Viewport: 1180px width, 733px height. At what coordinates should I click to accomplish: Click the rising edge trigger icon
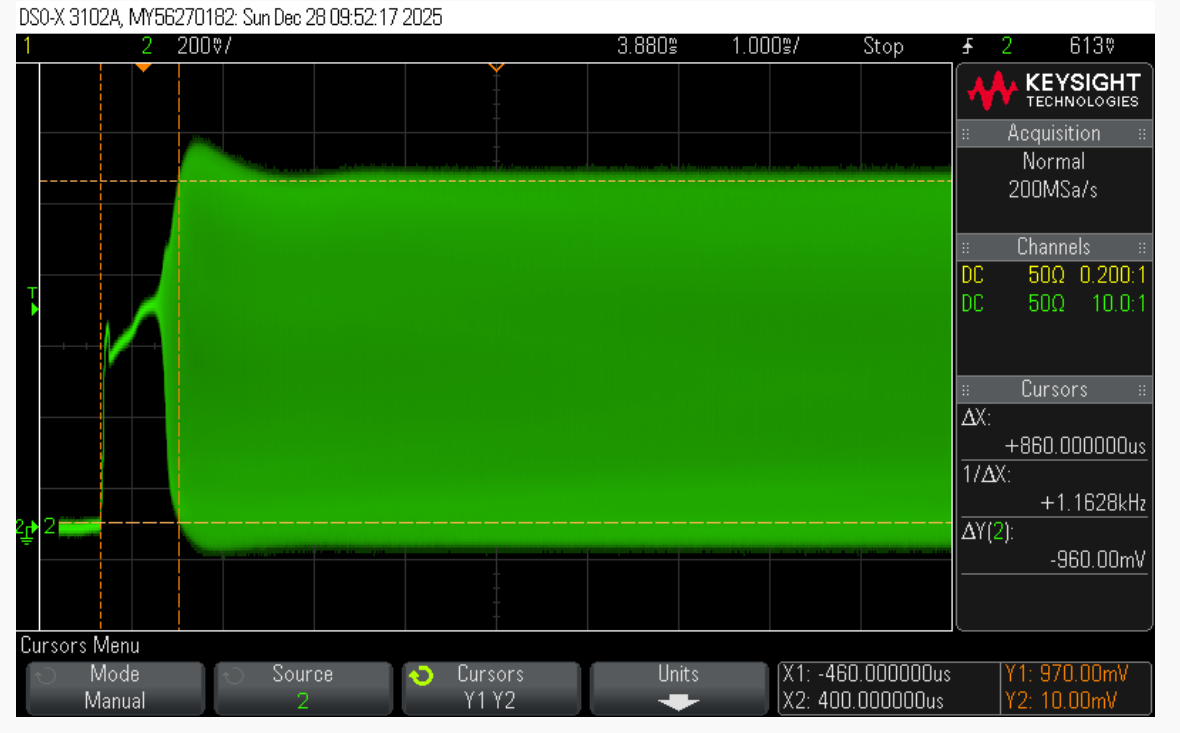969,46
